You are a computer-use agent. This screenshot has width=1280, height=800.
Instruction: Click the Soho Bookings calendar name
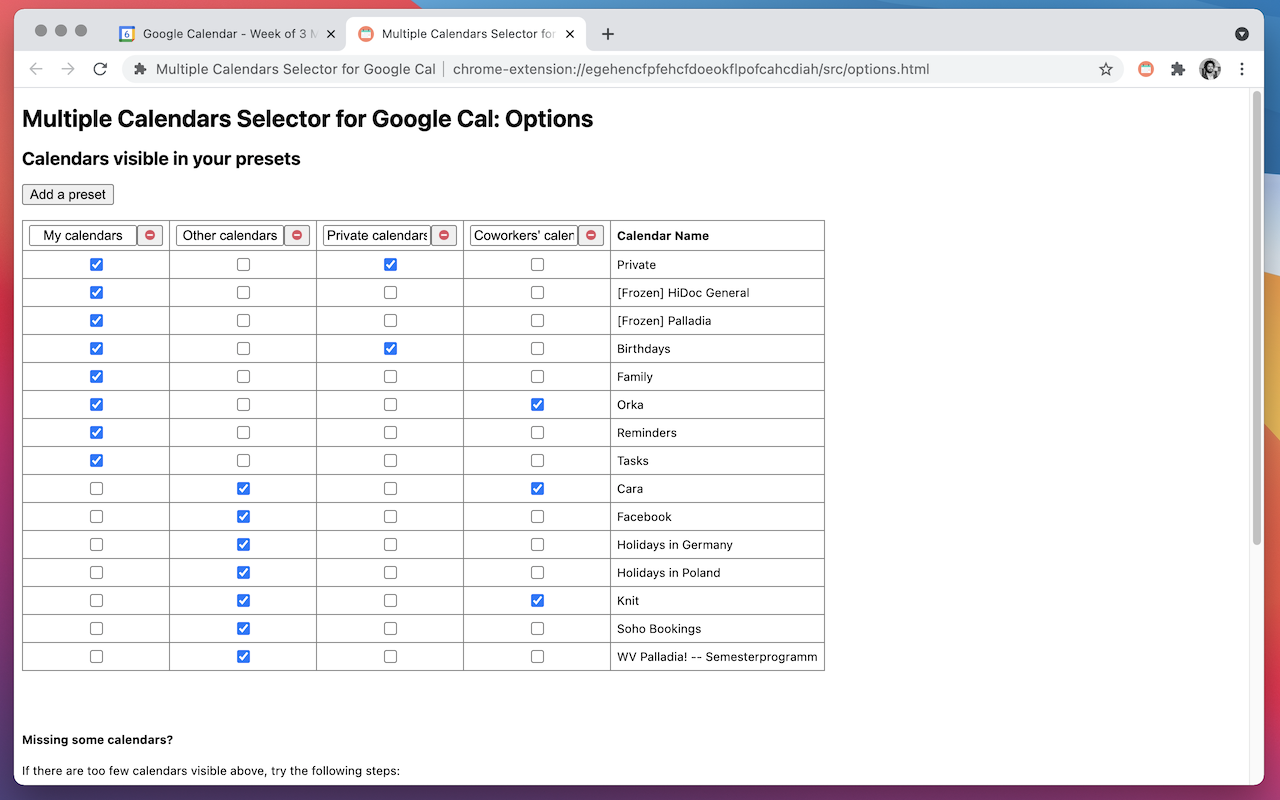click(659, 629)
